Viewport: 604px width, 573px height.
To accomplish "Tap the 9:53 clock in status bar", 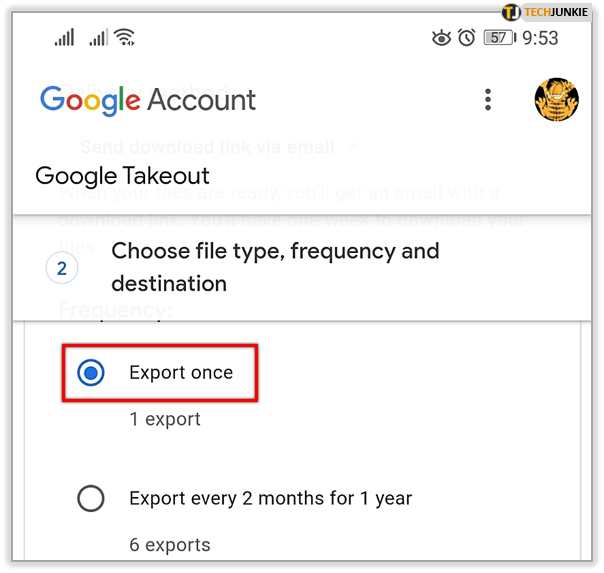I will 541,38.
